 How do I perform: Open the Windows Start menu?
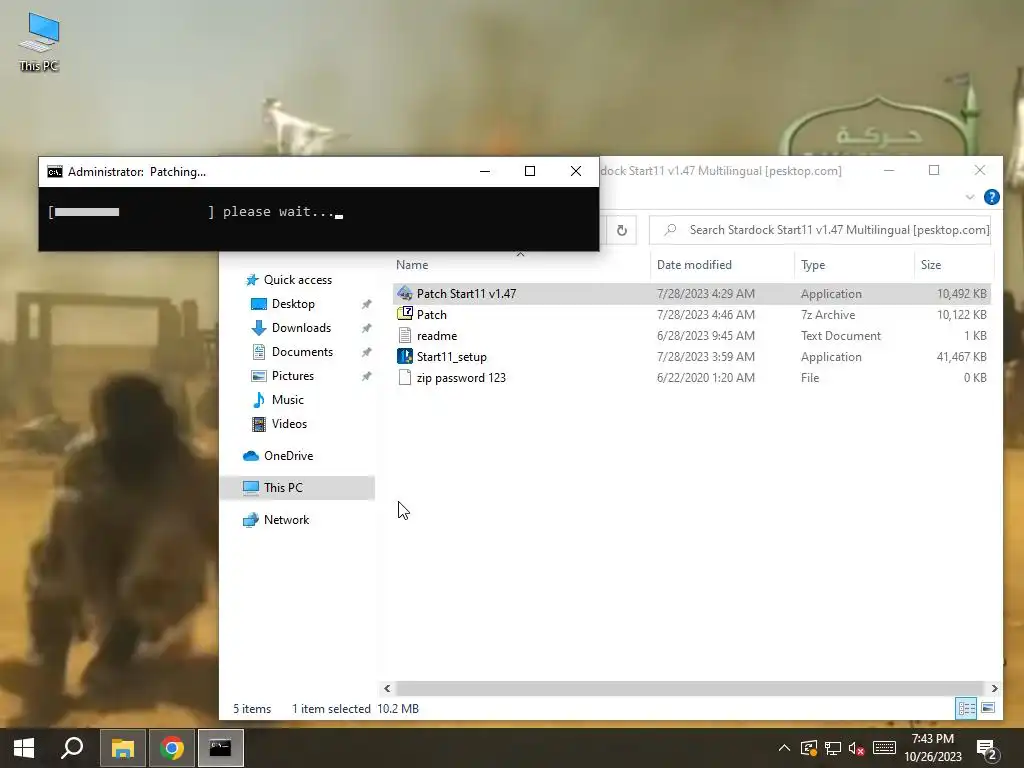24,748
